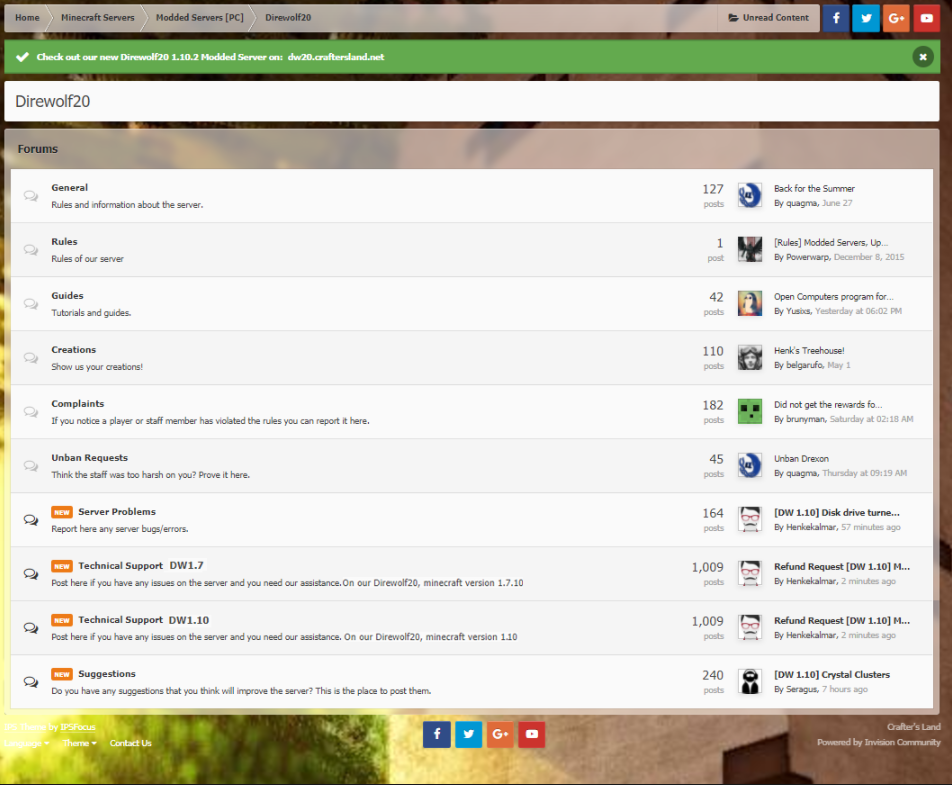Select Direwolf20 breadcrumb
The height and width of the screenshot is (785, 952).
(288, 18)
